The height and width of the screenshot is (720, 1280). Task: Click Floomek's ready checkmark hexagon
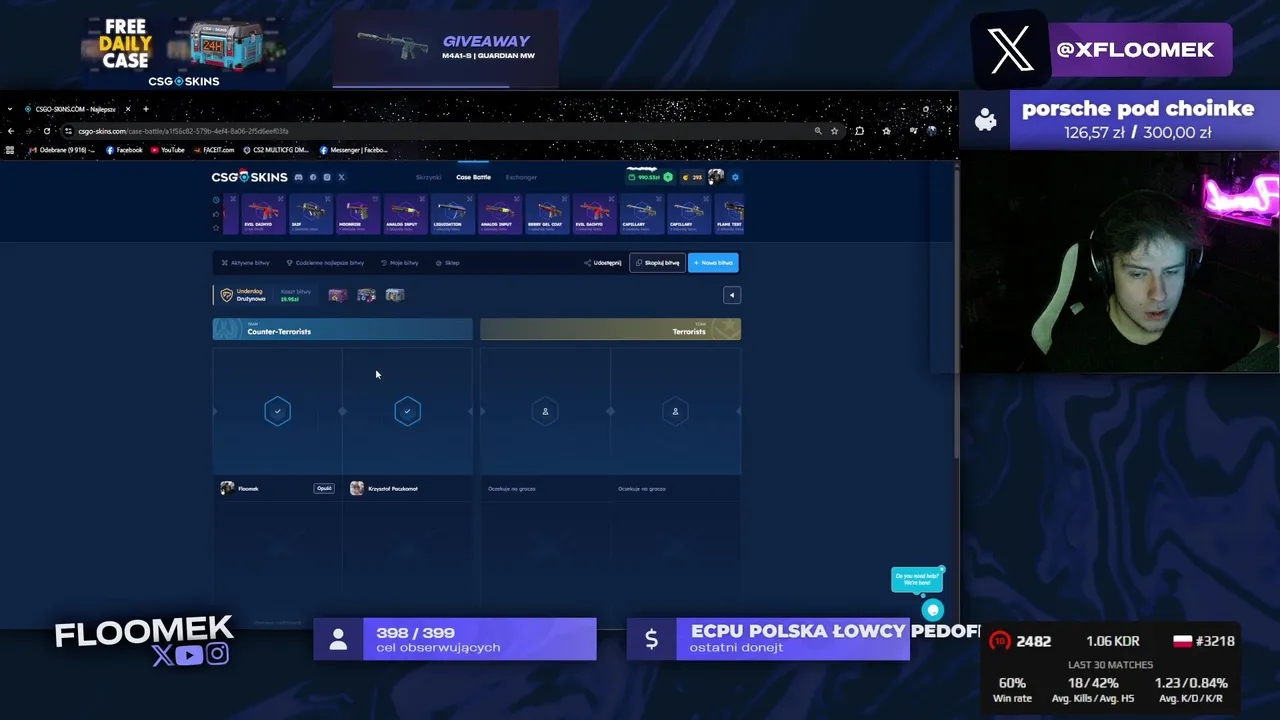278,411
